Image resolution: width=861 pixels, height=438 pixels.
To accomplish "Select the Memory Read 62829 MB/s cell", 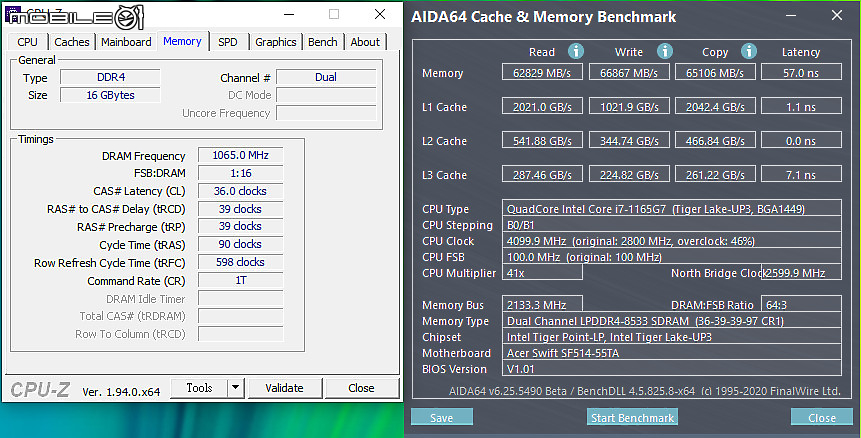I will (x=542, y=72).
